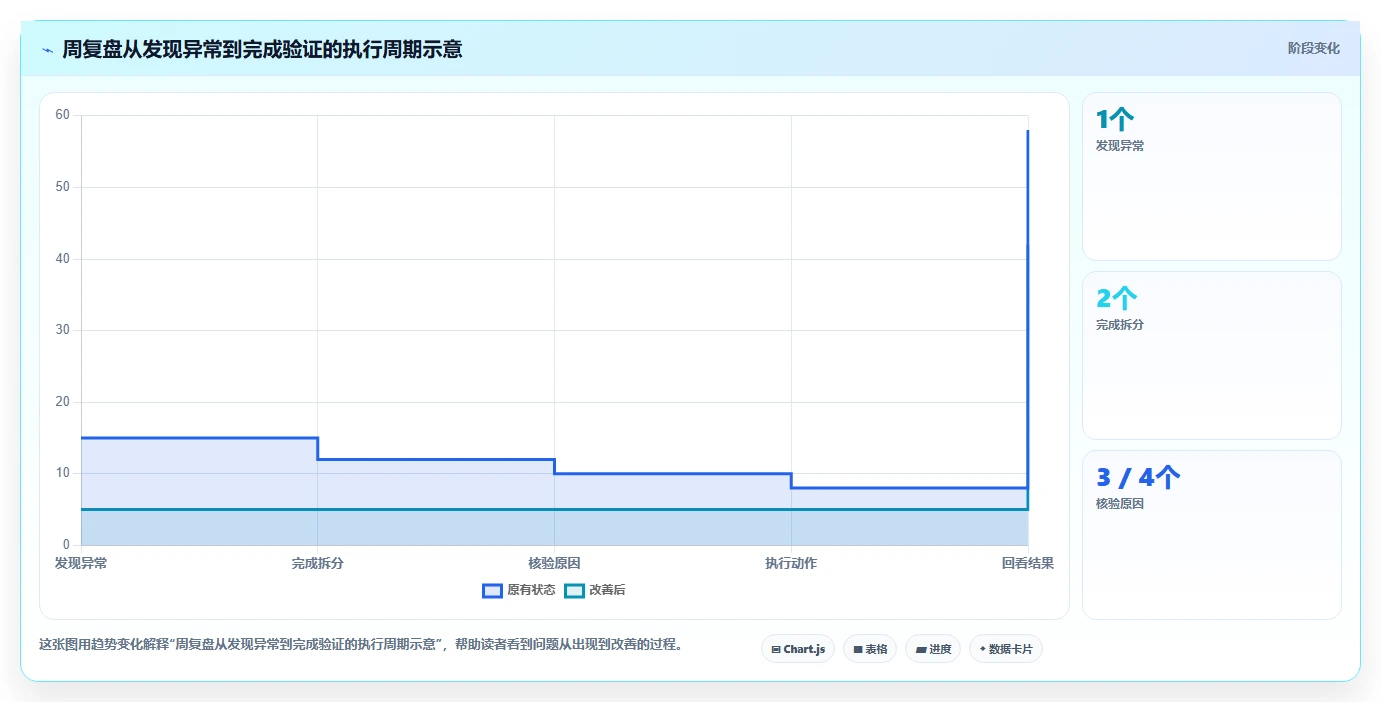Screen dimensions: 1381x702
Task: Click the 执行动作 axis label
Action: [x=791, y=563]
